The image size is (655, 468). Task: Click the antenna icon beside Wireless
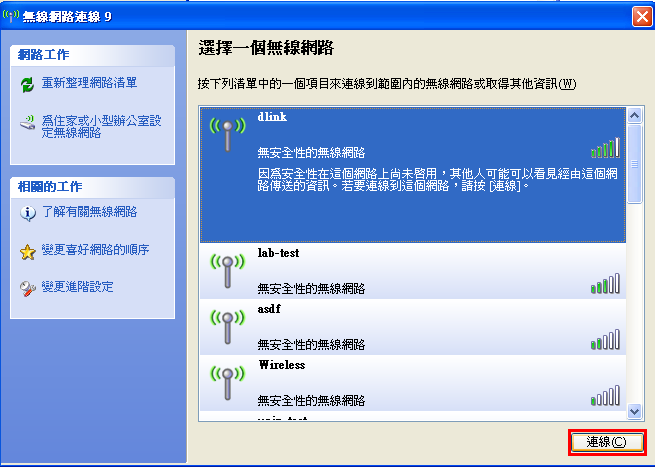click(227, 383)
